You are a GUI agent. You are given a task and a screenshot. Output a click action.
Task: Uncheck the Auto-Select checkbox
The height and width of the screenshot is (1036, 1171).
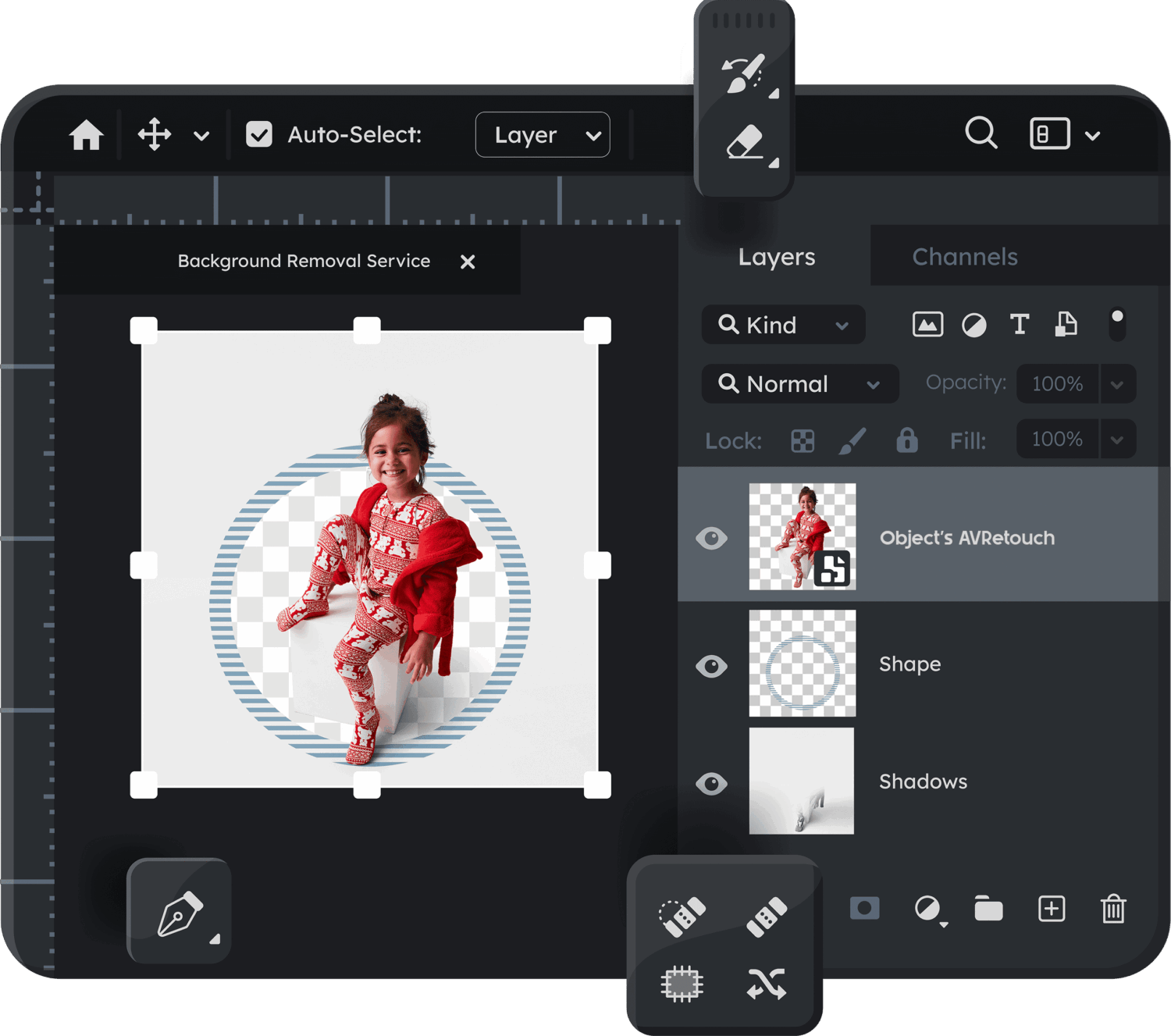click(x=259, y=135)
